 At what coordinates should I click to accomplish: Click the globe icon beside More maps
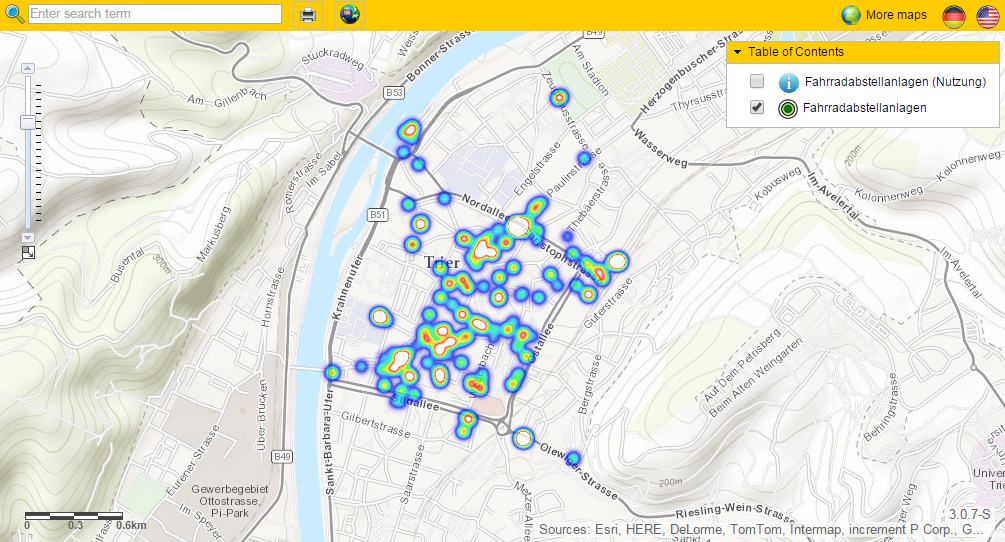851,15
